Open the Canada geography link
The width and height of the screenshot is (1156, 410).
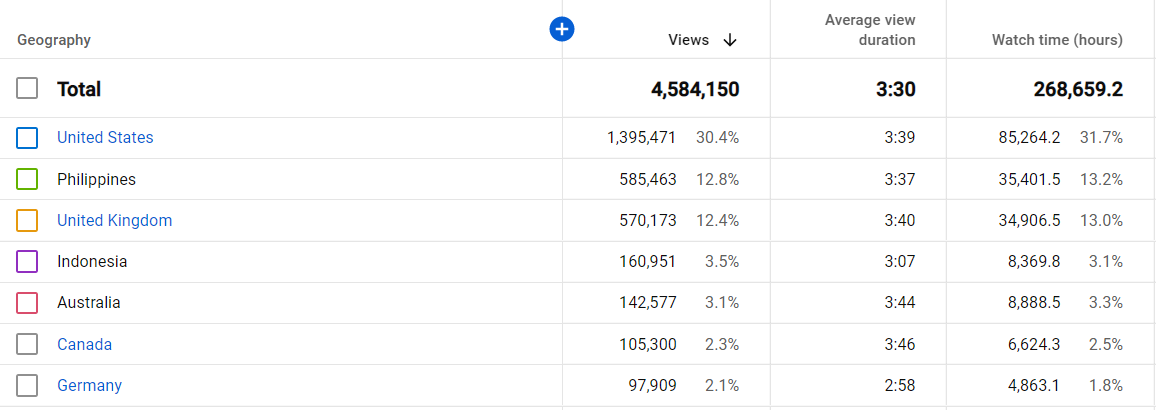[x=85, y=344]
